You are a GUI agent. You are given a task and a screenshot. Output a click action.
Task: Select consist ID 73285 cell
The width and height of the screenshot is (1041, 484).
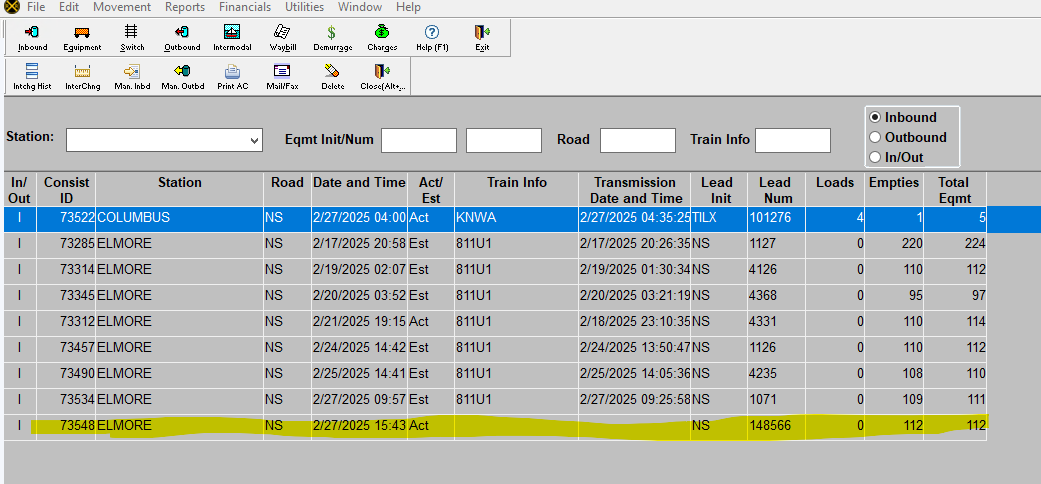pos(66,244)
